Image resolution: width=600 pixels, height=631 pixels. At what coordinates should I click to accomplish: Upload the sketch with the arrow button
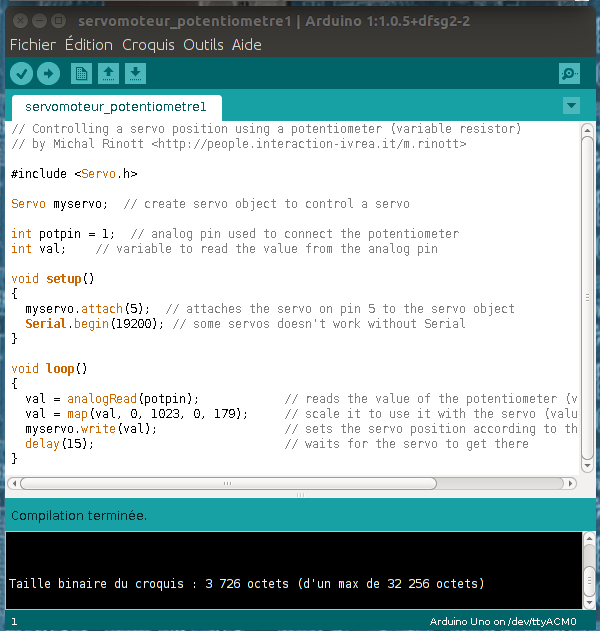(x=48, y=73)
